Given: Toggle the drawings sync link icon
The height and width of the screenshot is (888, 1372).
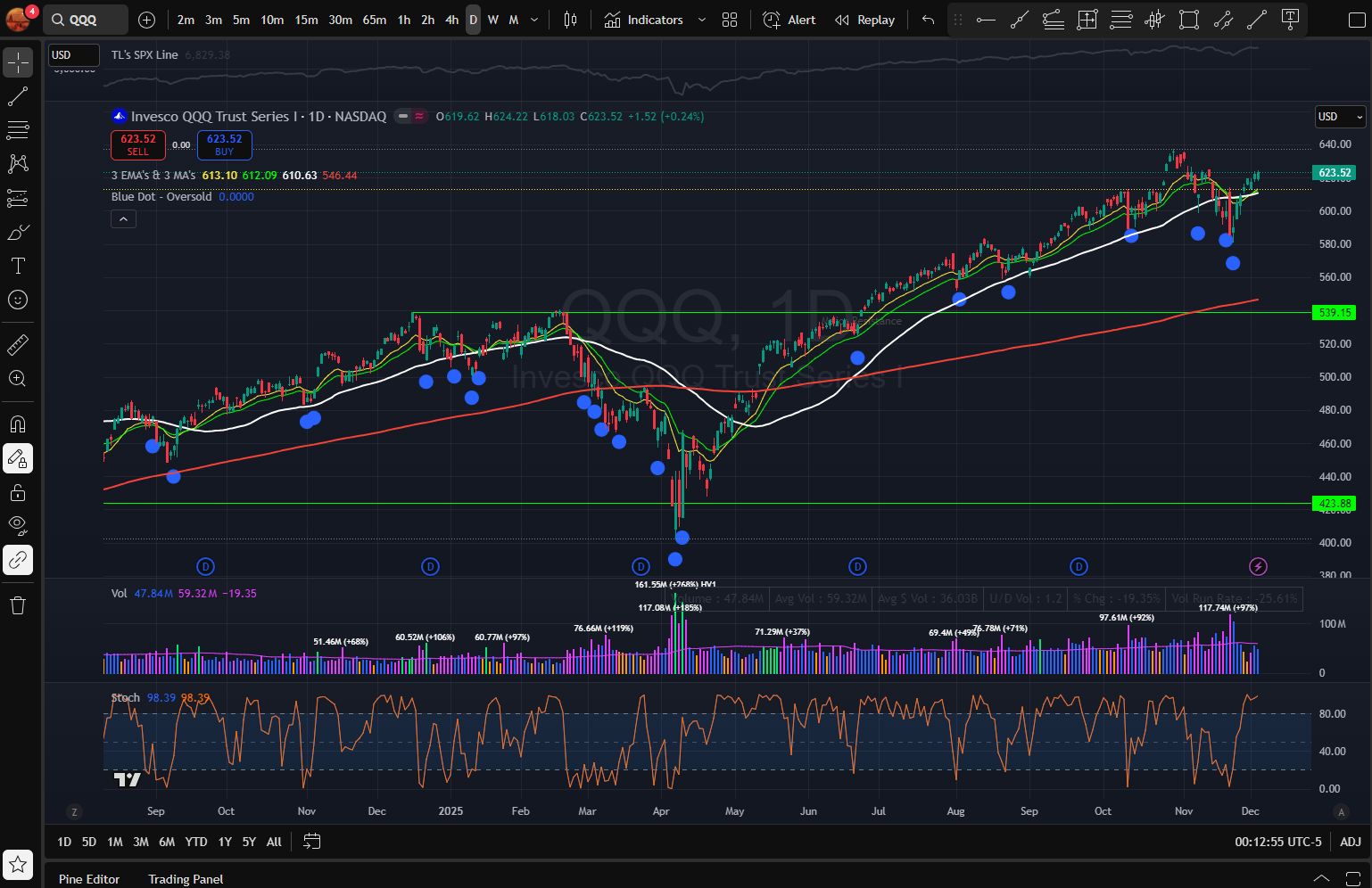Looking at the screenshot, I should coord(18,560).
